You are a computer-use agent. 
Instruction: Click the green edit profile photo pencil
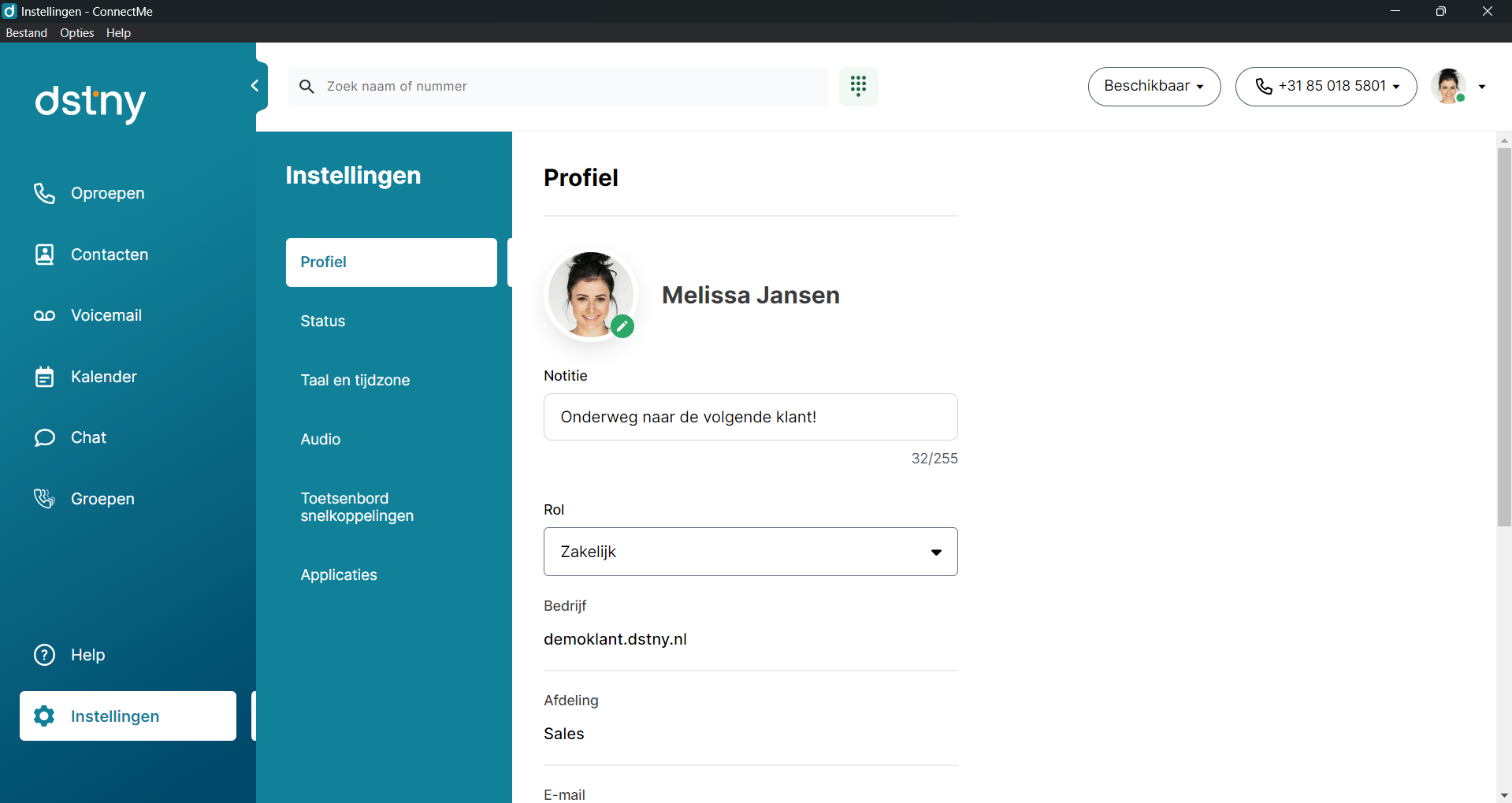(x=622, y=326)
